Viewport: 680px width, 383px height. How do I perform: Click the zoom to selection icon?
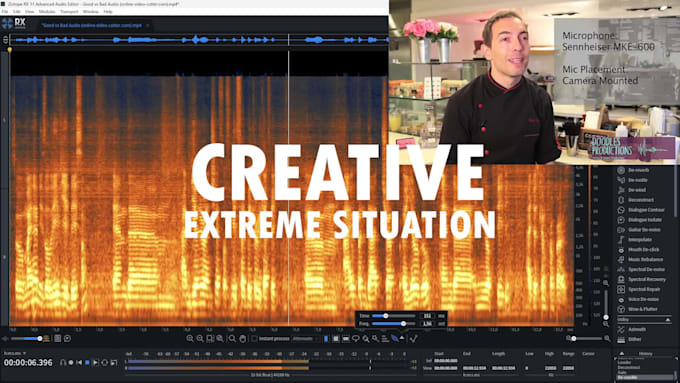pos(209,338)
